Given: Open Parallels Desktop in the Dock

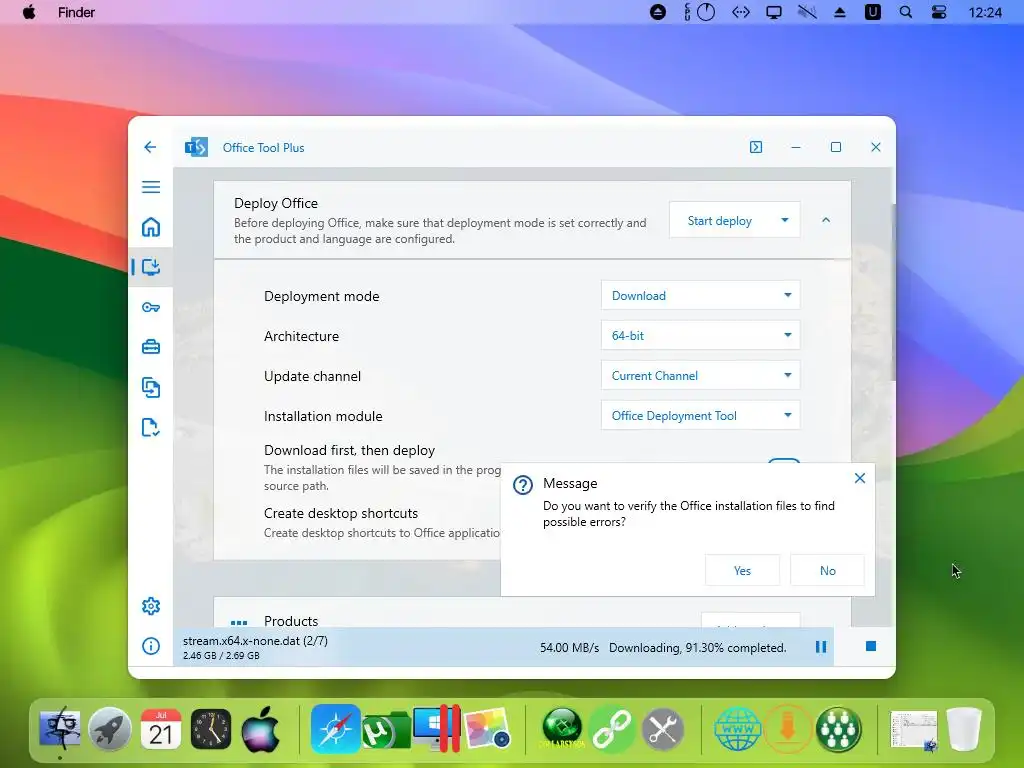Looking at the screenshot, I should [438, 729].
